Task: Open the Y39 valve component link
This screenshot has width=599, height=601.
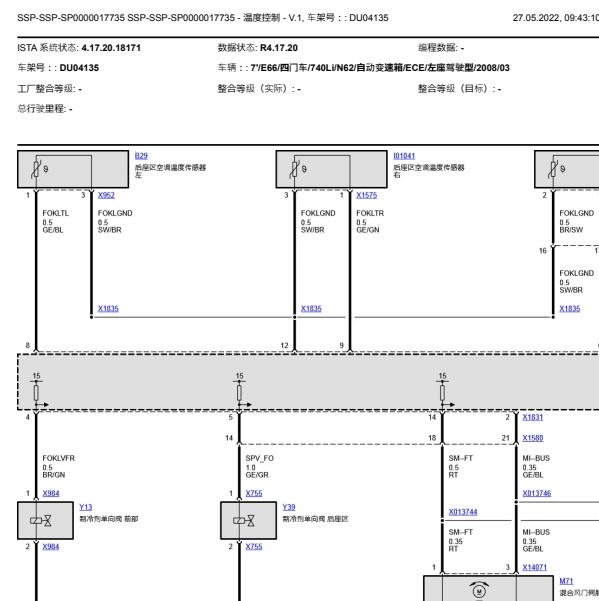Action: coord(289,507)
